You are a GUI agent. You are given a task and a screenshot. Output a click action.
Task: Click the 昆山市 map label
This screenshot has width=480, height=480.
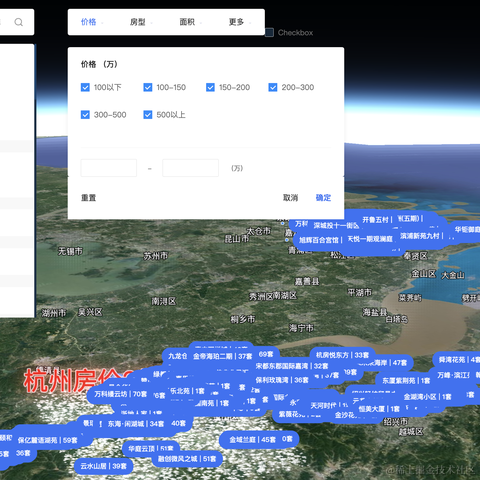(237, 239)
